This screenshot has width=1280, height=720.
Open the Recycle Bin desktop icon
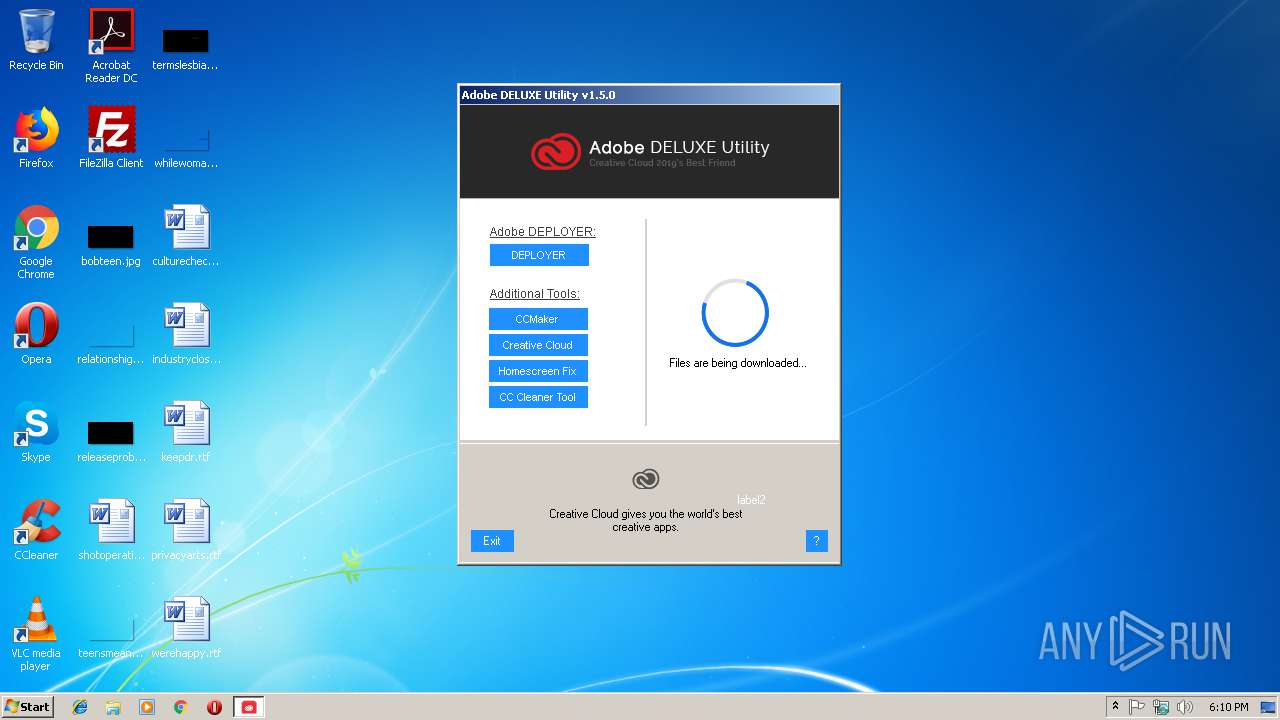pyautogui.click(x=36, y=41)
